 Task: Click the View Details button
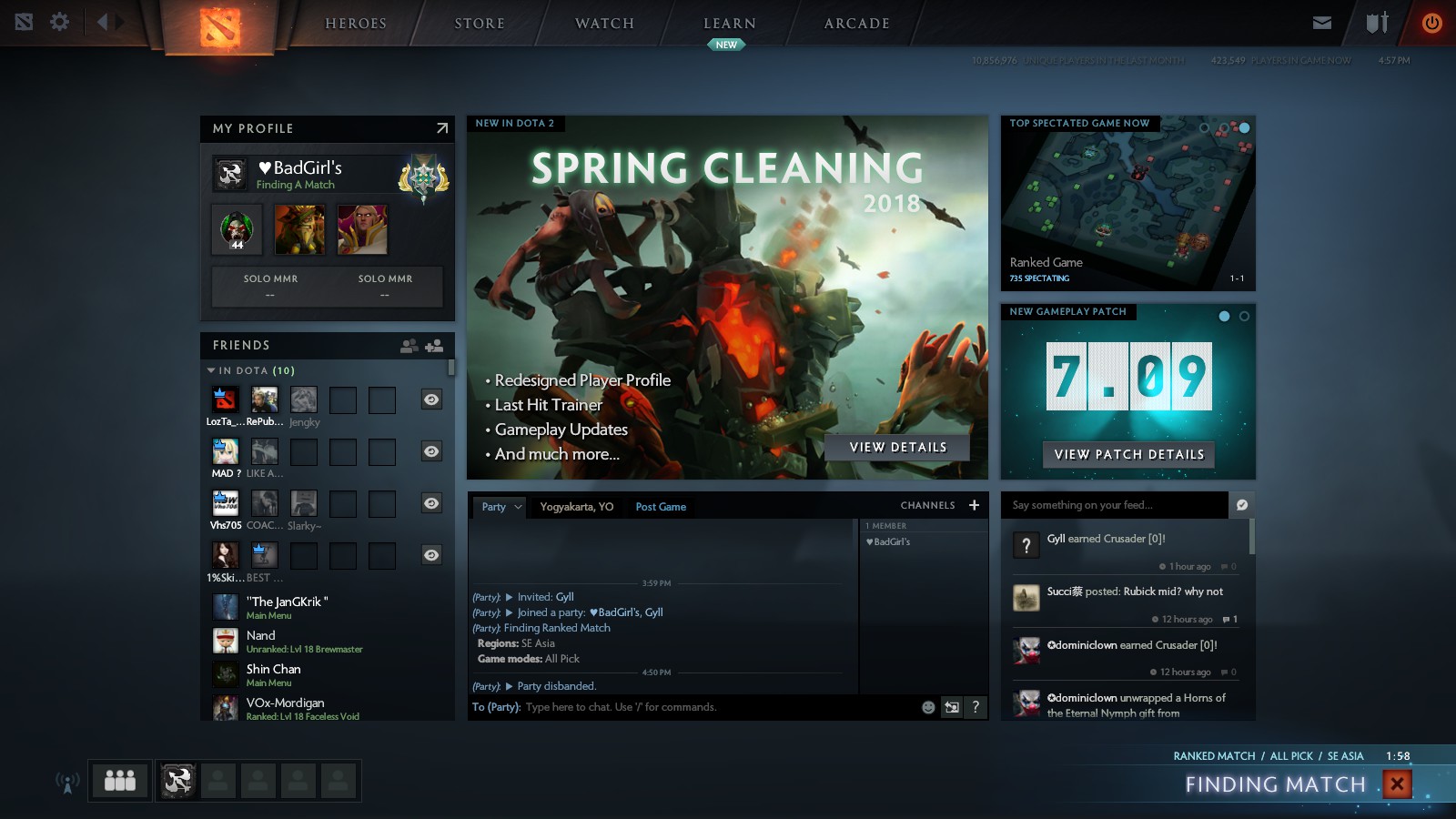898,448
